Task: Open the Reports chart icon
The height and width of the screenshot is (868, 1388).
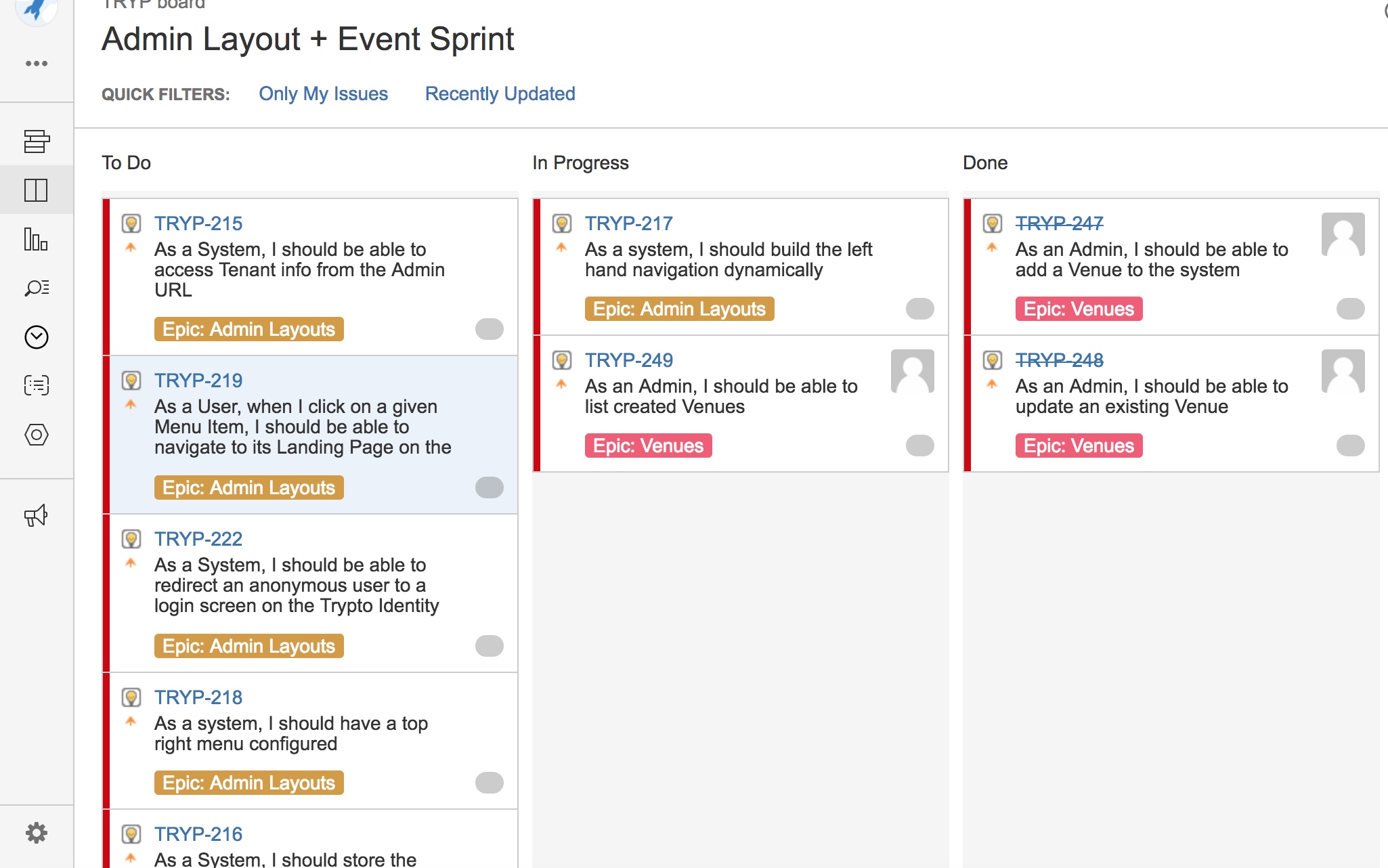Action: tap(36, 239)
